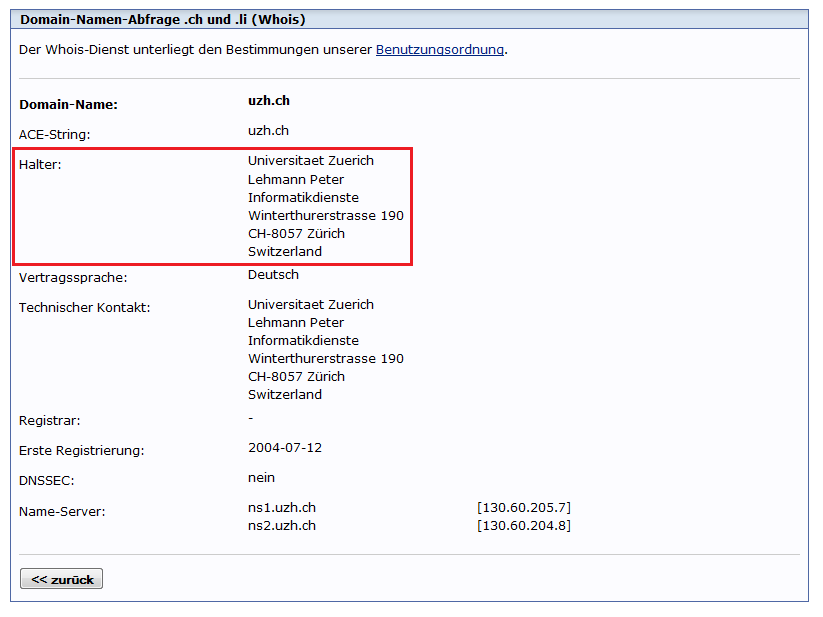Select 'Lehmann Peter' under Technischer Kontakt
Viewport: 823px width, 617px height.
coord(296,323)
